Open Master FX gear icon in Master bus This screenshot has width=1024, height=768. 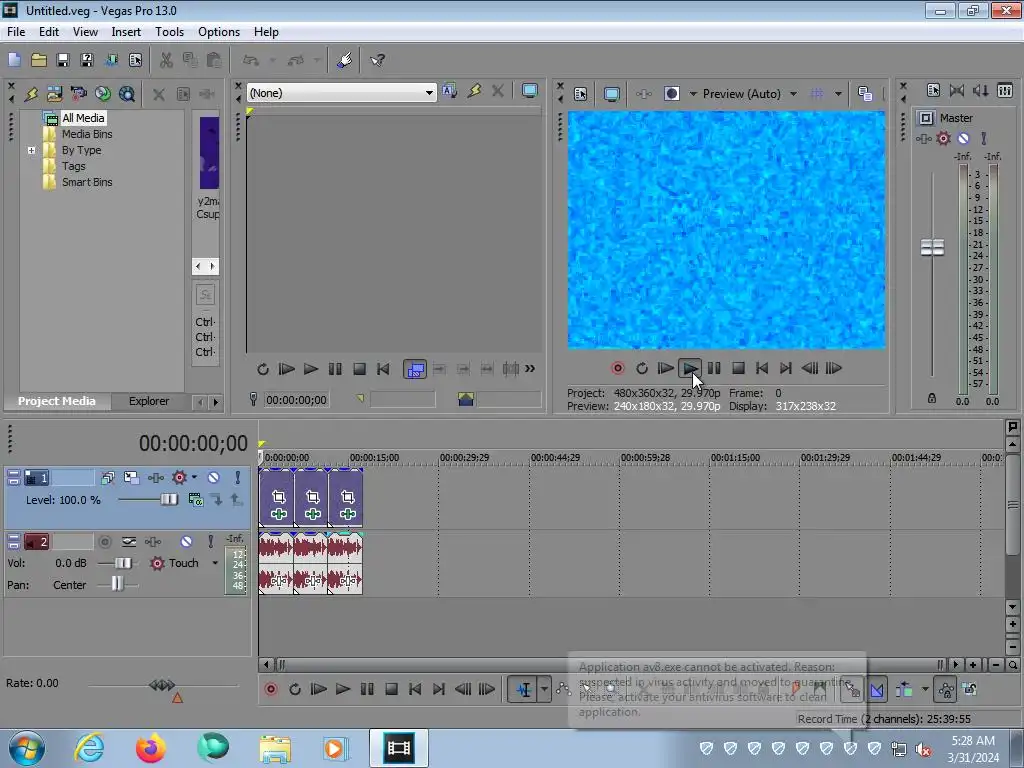[943, 138]
